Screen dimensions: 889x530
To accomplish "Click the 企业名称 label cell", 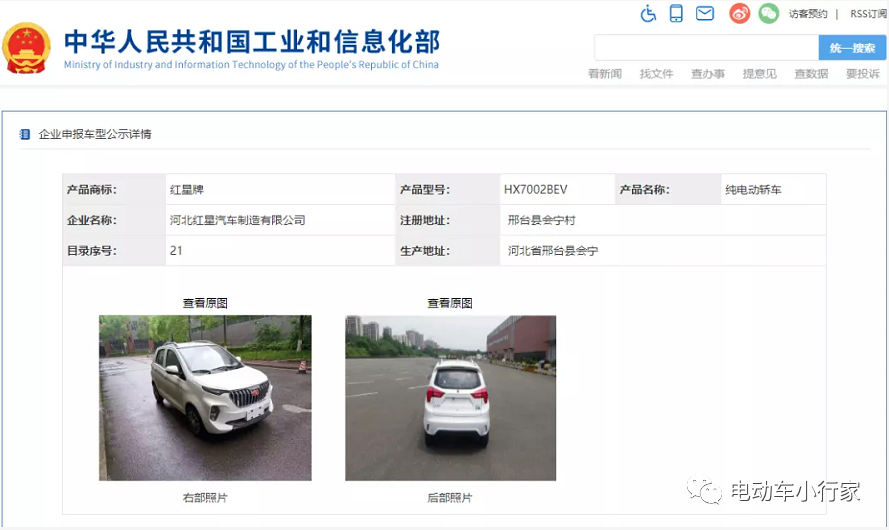I will 114,221.
